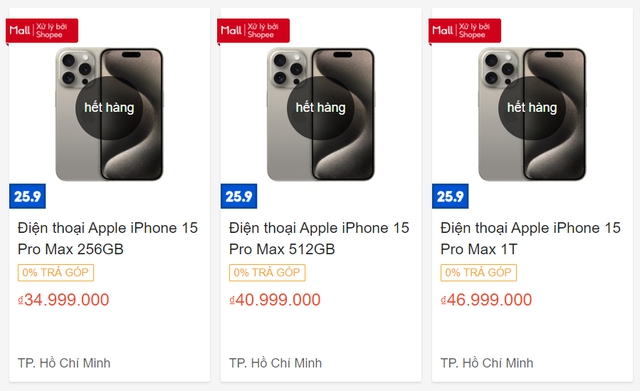The height and width of the screenshot is (391, 640).
Task: Open the iPhone 15 Pro Max 1T title
Action: tap(531, 238)
